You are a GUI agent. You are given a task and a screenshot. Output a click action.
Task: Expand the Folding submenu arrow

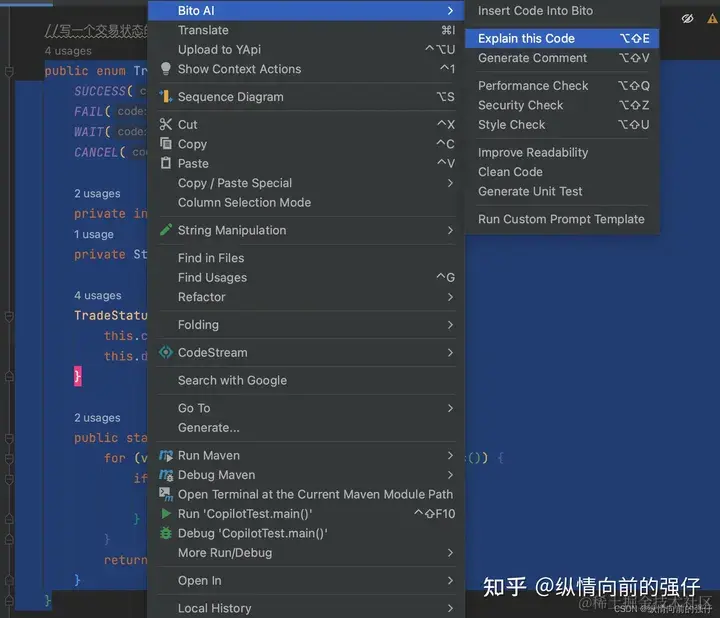tap(450, 325)
